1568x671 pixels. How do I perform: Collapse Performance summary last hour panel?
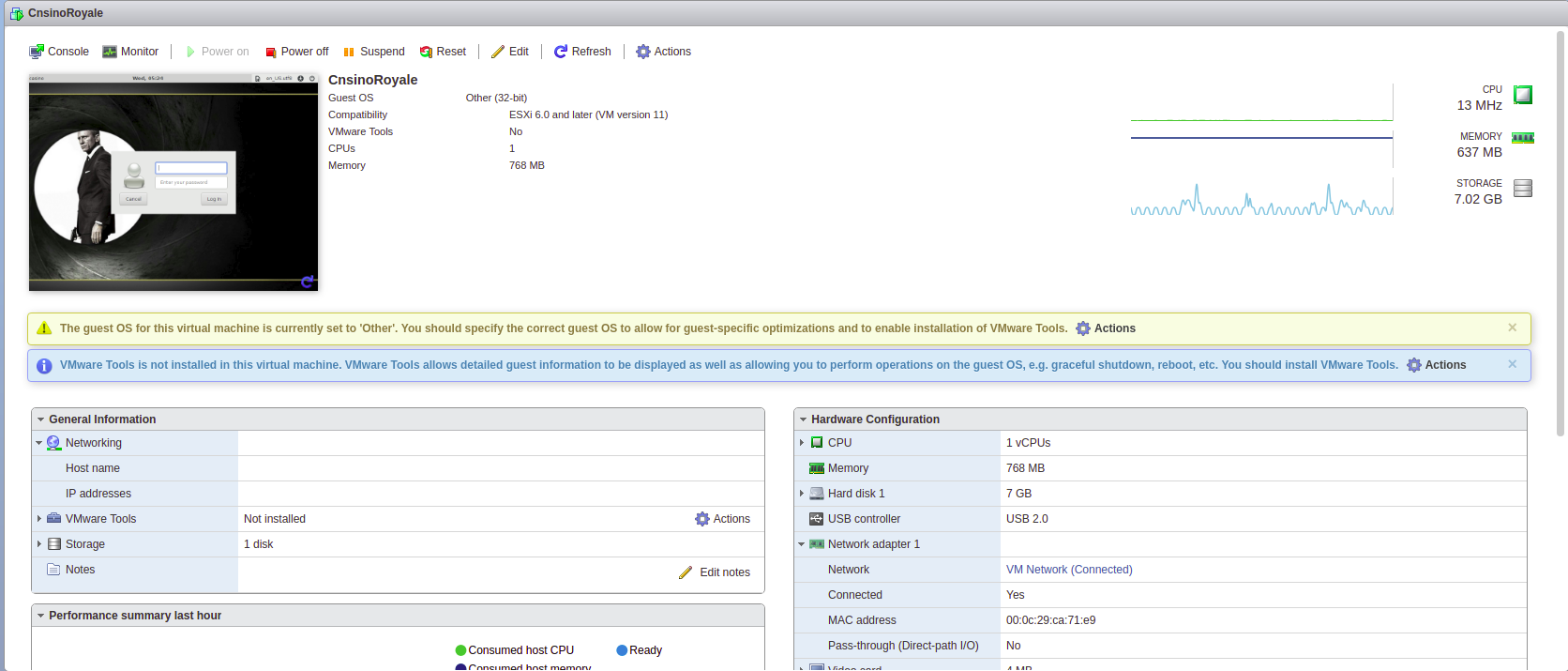pyautogui.click(x=41, y=616)
